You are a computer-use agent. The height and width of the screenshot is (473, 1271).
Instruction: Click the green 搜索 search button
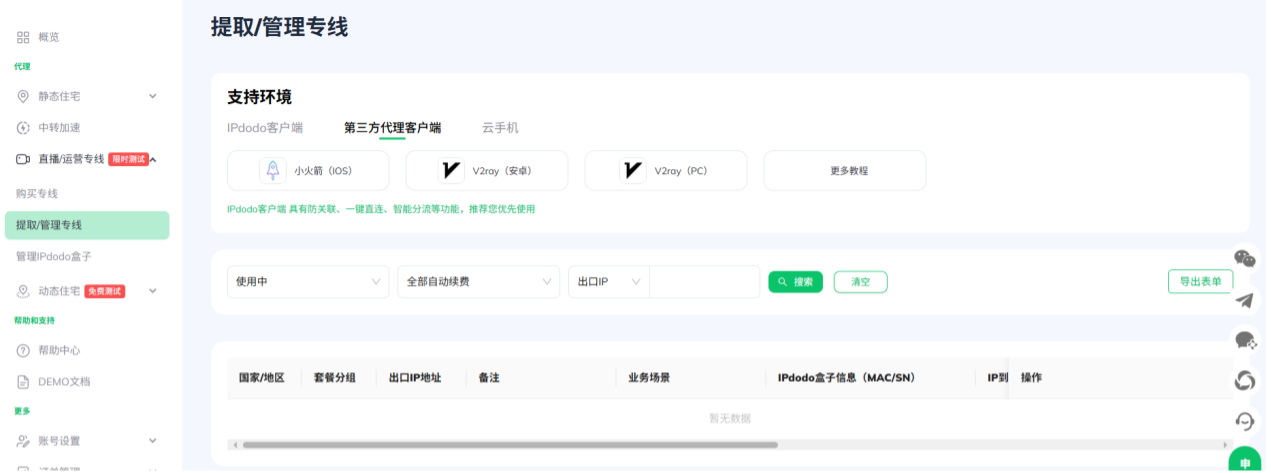[795, 282]
